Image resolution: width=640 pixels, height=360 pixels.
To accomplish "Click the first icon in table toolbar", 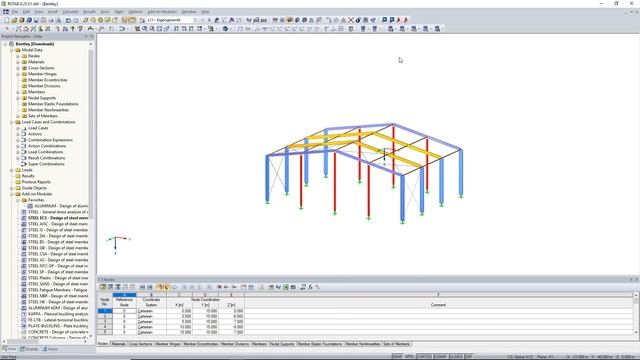I will [103, 287].
